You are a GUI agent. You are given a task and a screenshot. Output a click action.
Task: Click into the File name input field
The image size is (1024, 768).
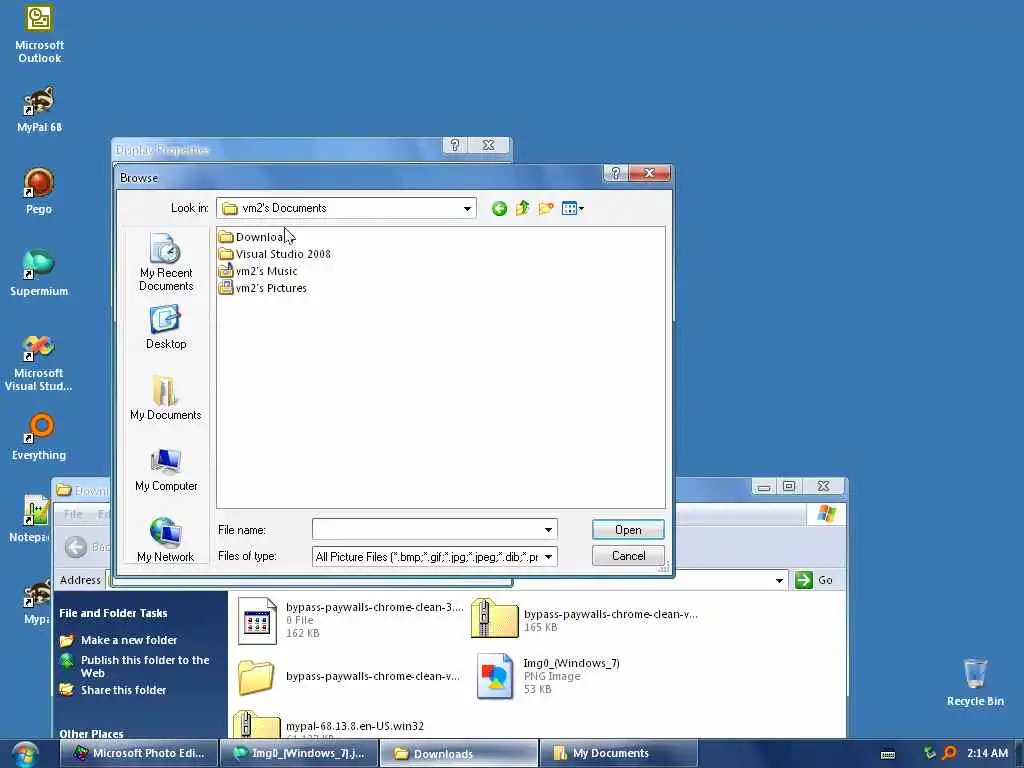pyautogui.click(x=427, y=530)
